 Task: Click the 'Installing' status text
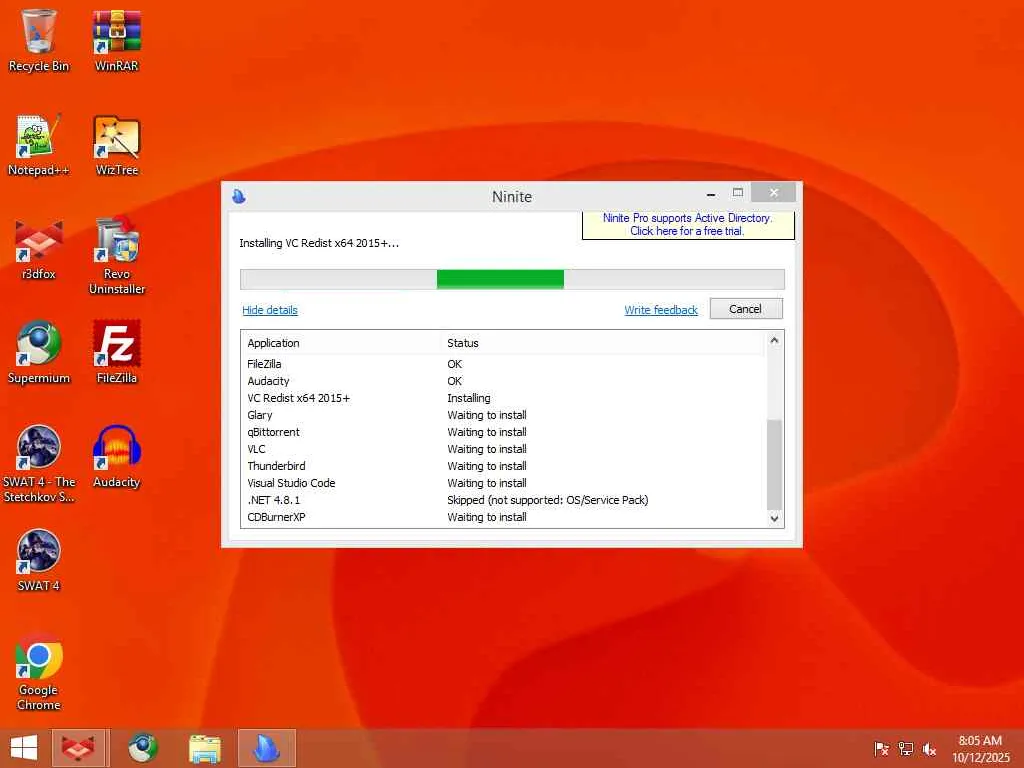[x=468, y=398]
